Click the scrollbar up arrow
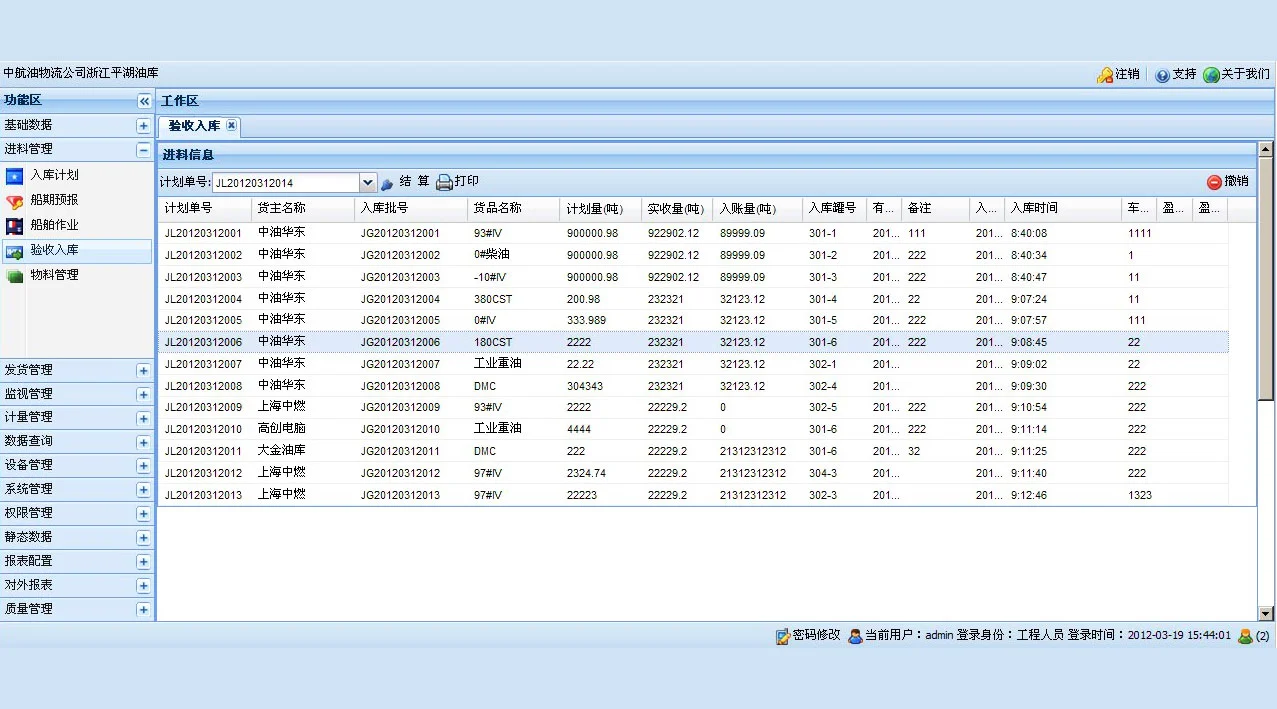 tap(1266, 149)
